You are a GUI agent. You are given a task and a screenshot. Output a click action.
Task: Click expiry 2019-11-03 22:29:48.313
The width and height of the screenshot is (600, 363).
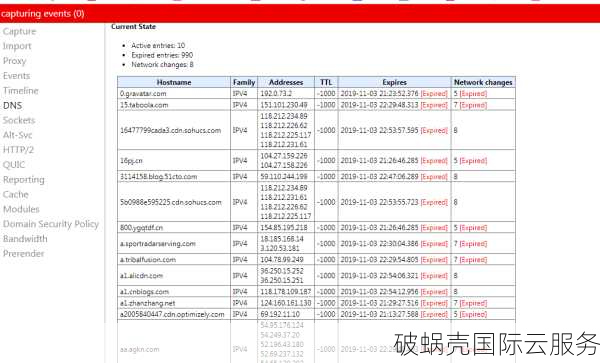point(379,105)
